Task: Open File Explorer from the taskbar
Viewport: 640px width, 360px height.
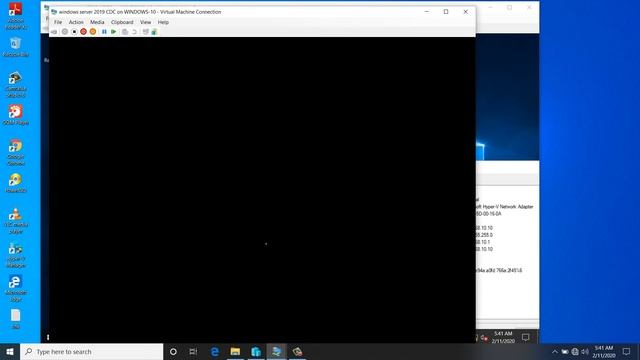Action: (x=235, y=351)
